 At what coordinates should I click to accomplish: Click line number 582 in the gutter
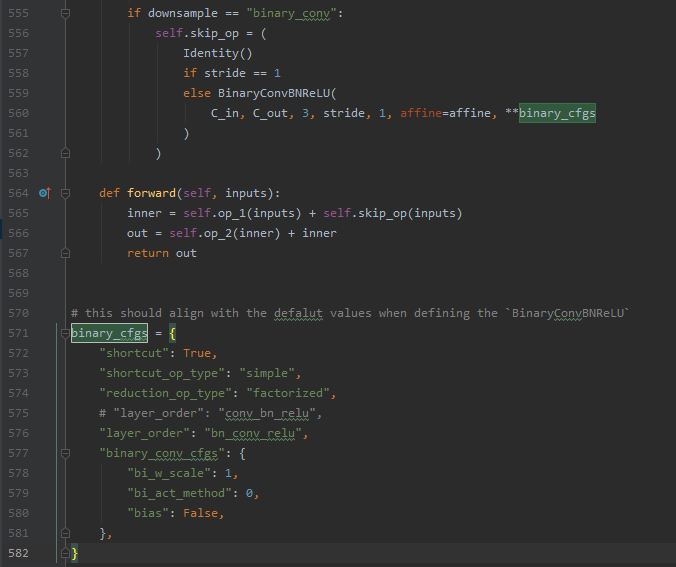pos(19,553)
